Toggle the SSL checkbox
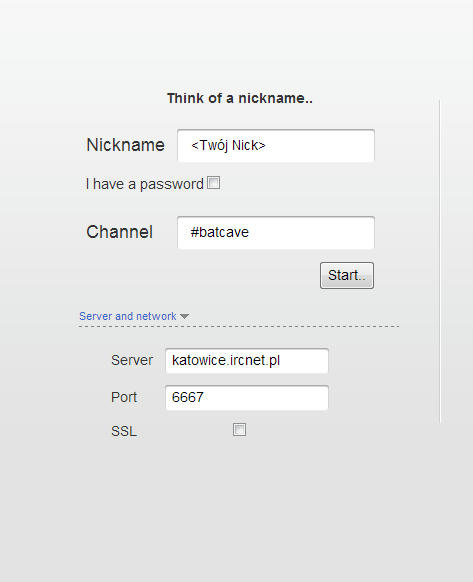Screen dimensions: 473x582 click(239, 430)
